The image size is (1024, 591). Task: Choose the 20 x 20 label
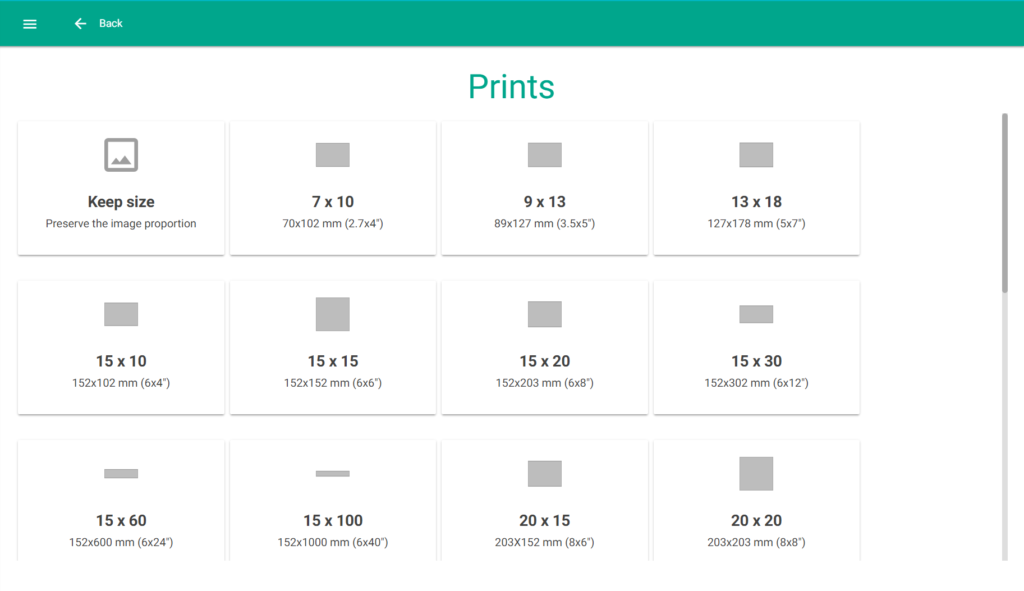point(756,520)
